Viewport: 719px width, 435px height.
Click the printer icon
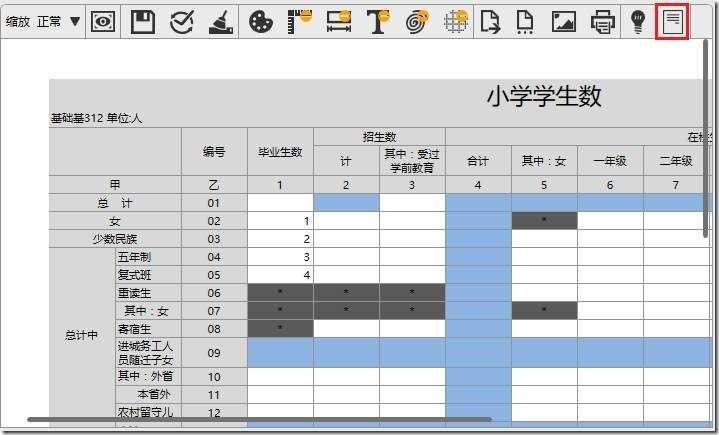pos(603,22)
